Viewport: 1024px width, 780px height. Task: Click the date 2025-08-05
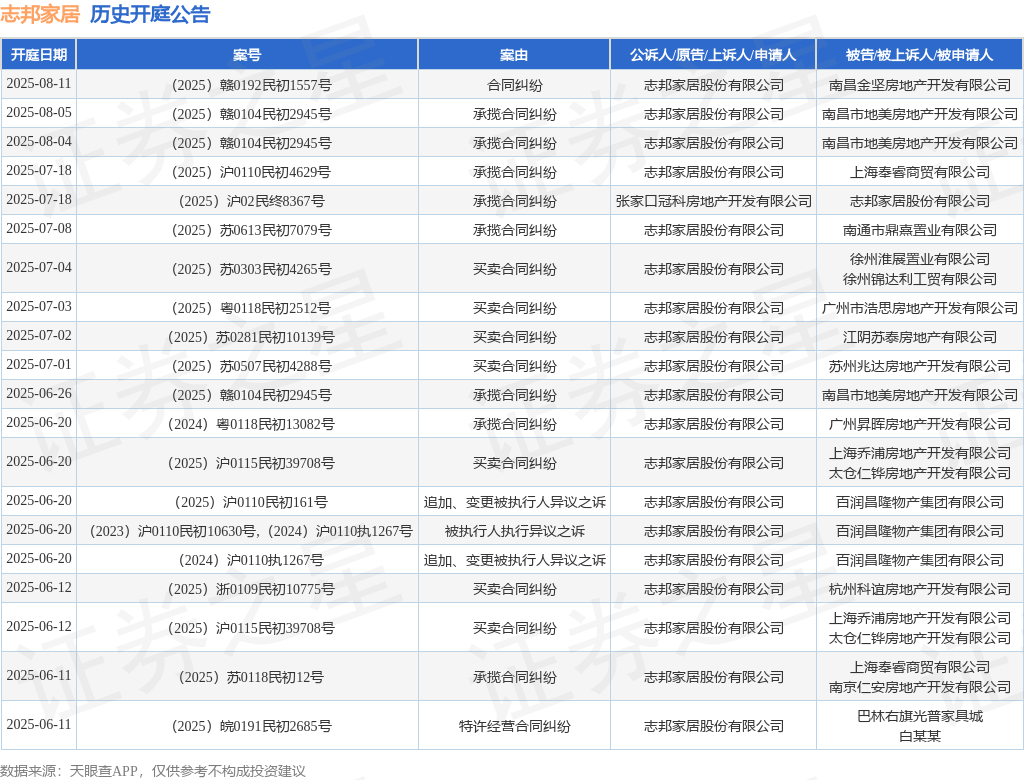[39, 112]
